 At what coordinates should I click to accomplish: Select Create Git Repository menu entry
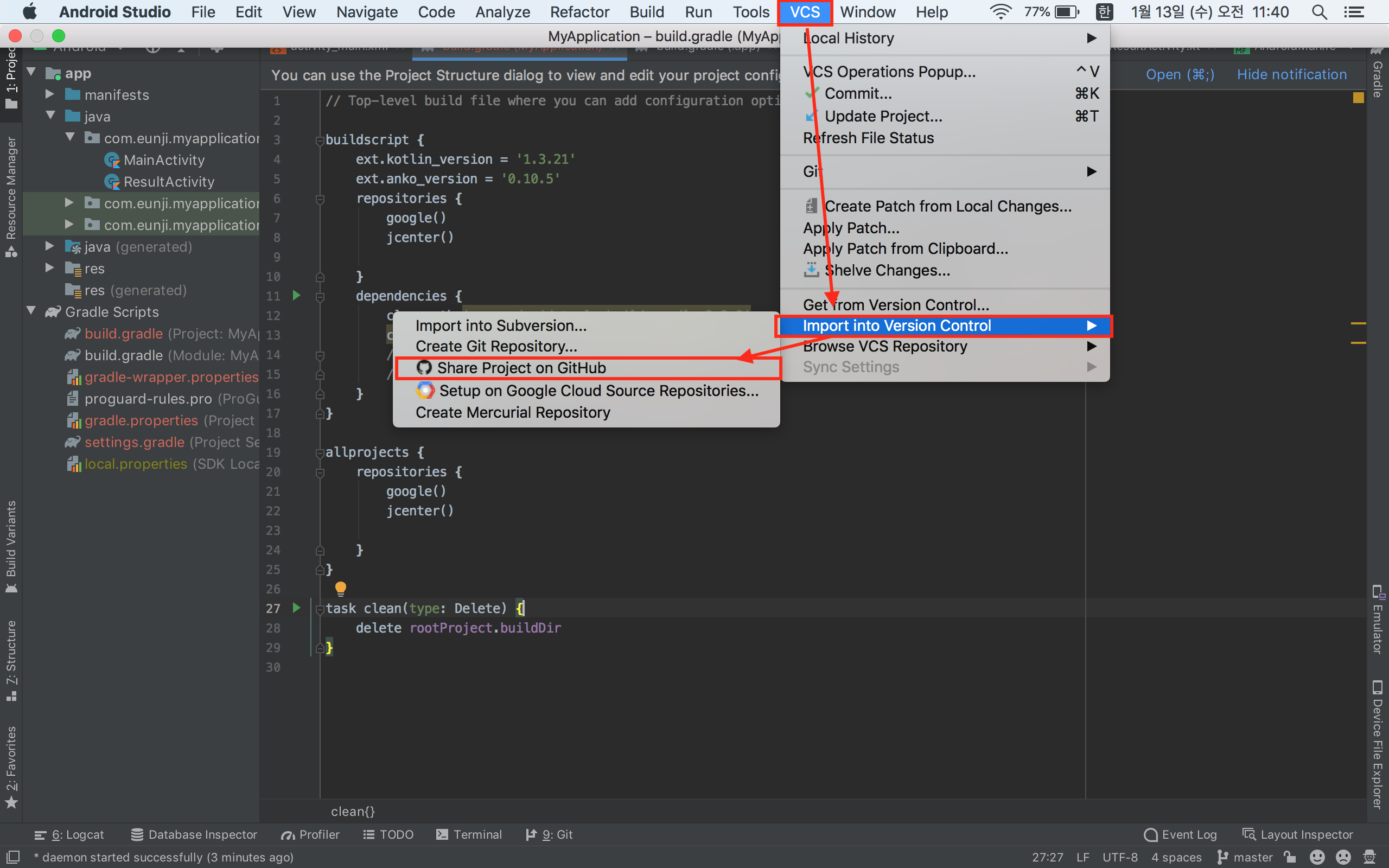(x=496, y=346)
